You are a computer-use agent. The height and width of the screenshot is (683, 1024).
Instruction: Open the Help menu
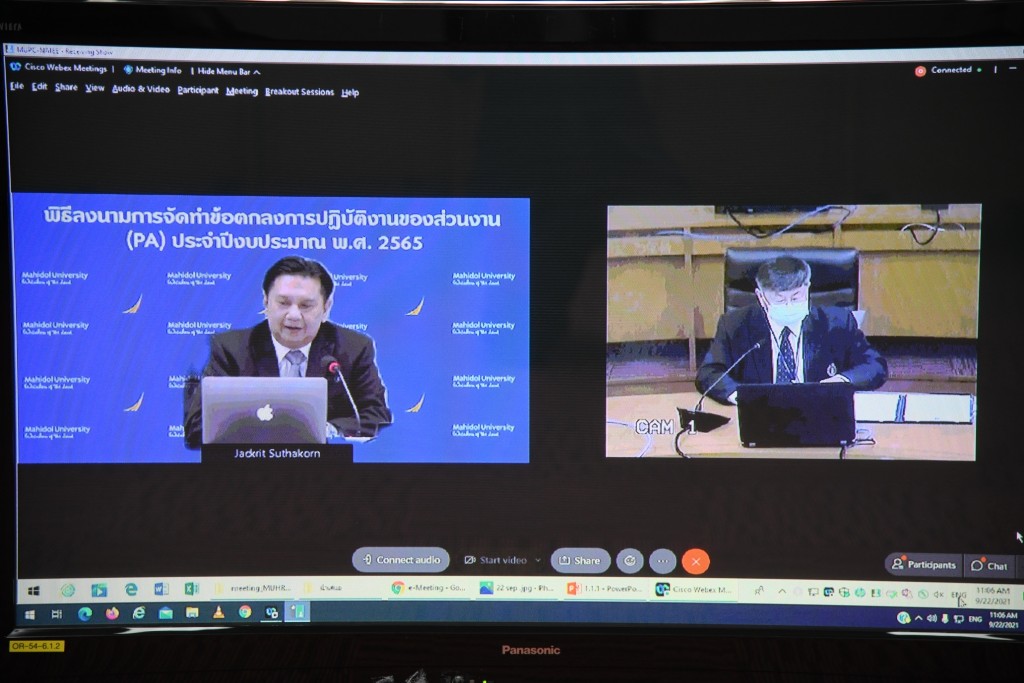350,93
